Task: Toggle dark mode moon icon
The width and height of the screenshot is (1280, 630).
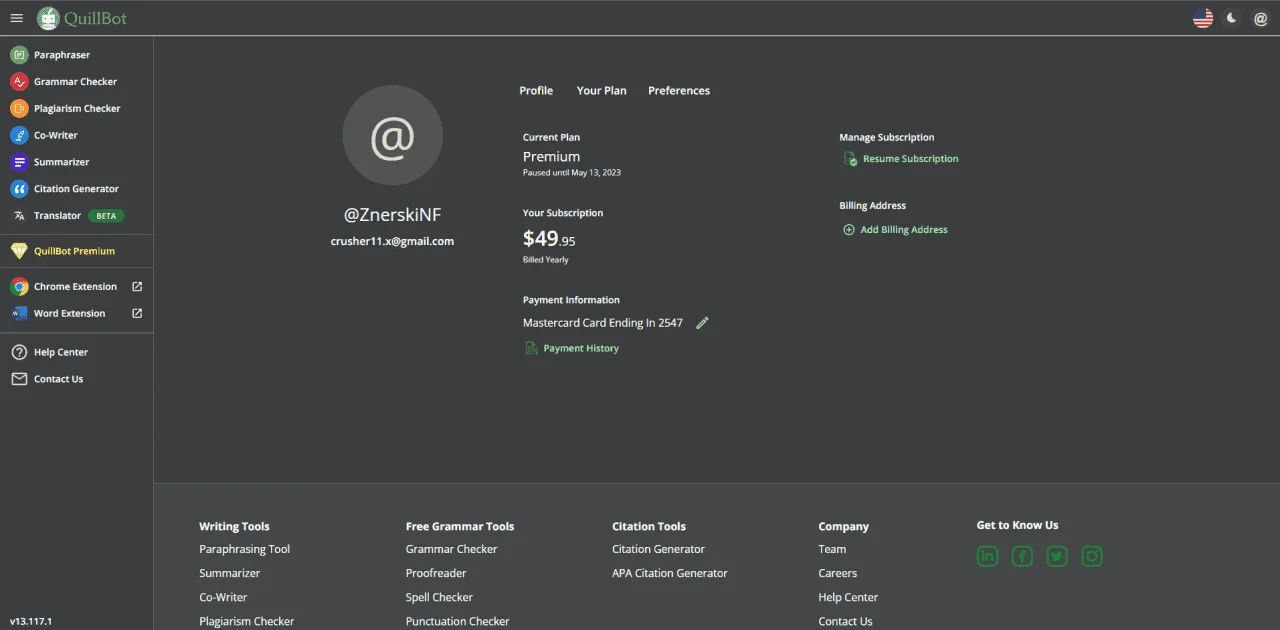Action: point(1232,18)
